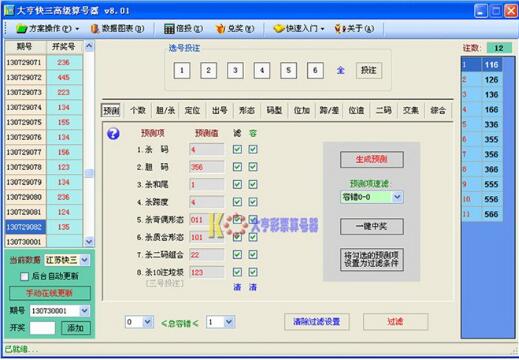The image size is (519, 360).
Task: Switch to the 二码 tab
Action: [384, 110]
